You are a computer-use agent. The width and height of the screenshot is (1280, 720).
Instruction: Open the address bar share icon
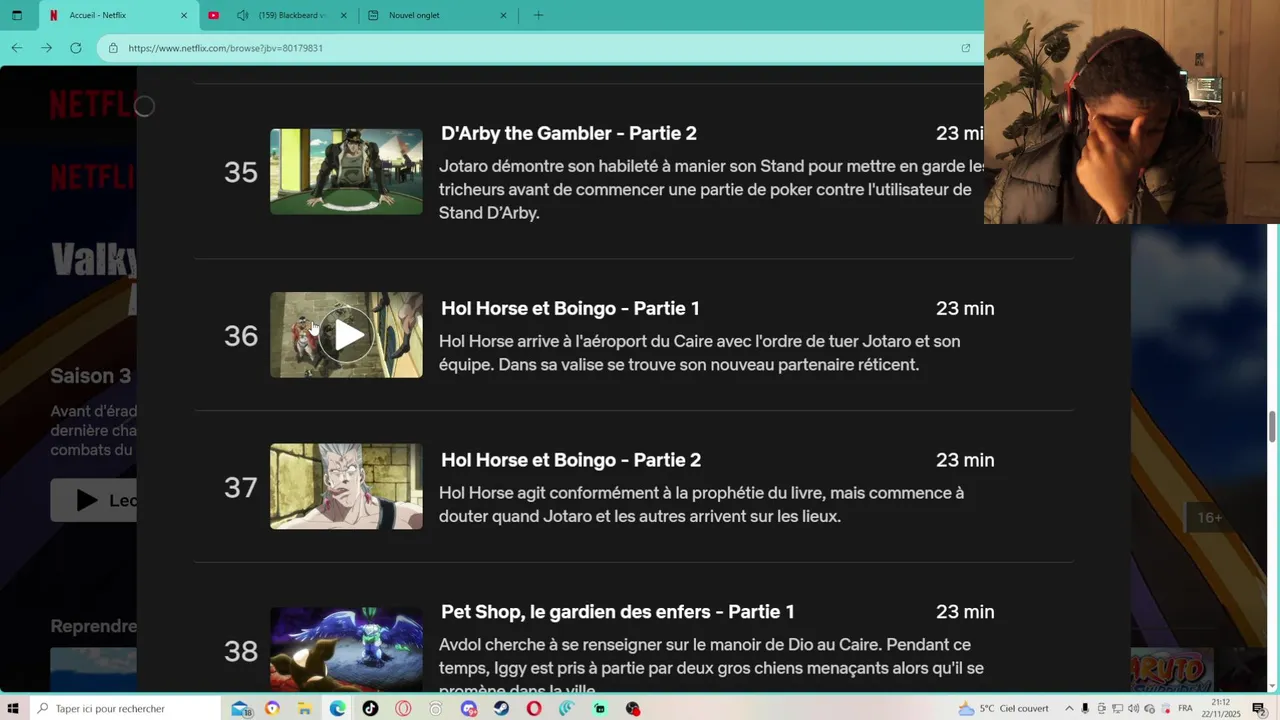tap(966, 48)
